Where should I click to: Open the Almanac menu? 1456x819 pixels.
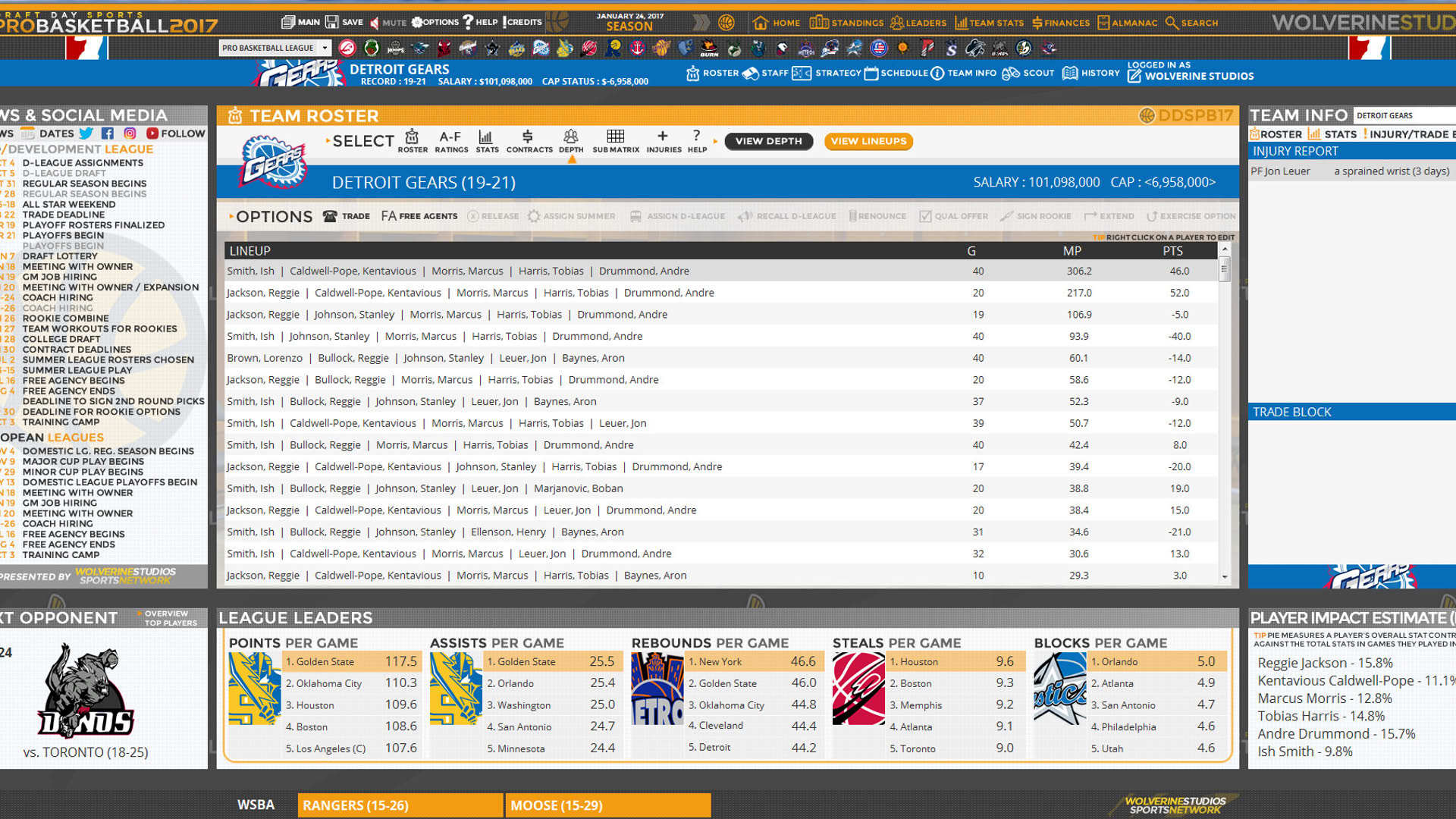(x=1127, y=23)
